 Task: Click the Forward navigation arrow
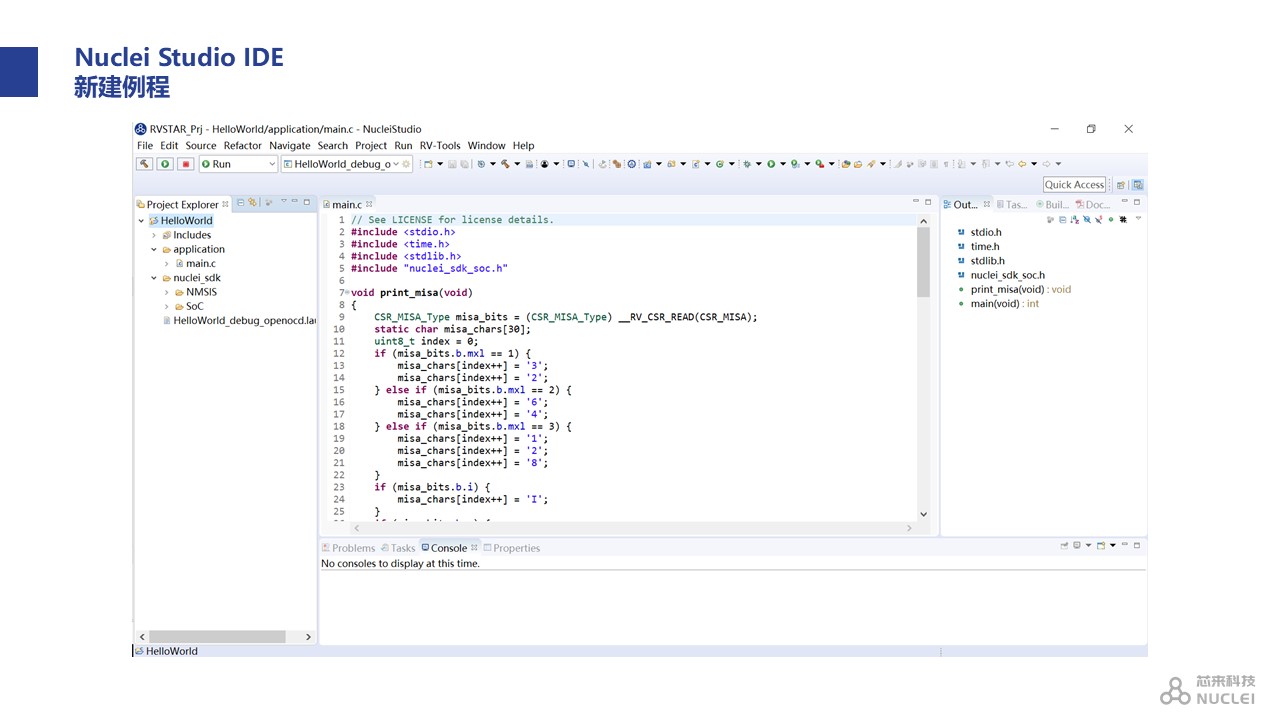(1046, 164)
